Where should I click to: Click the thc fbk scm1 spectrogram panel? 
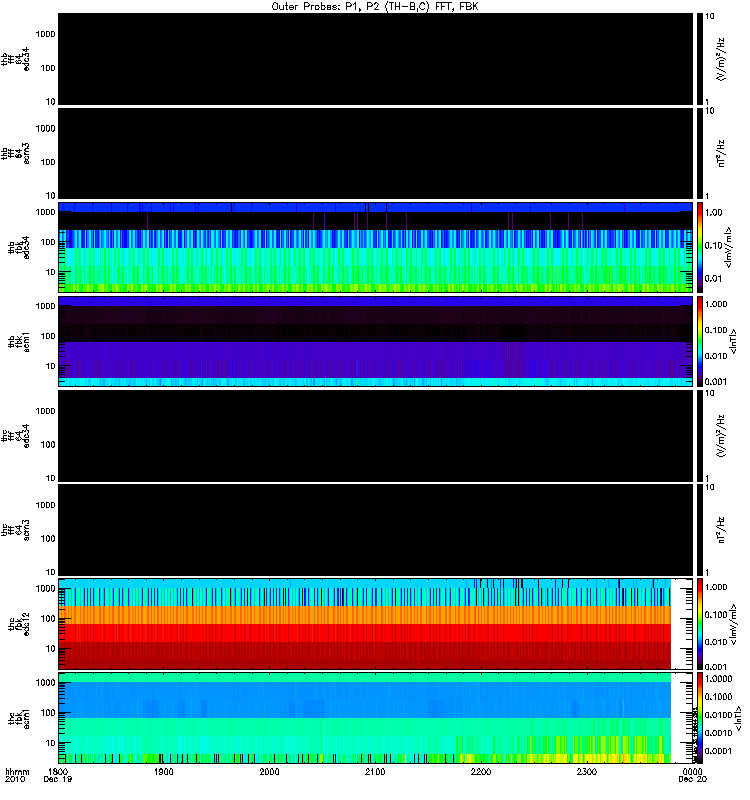coord(376,718)
